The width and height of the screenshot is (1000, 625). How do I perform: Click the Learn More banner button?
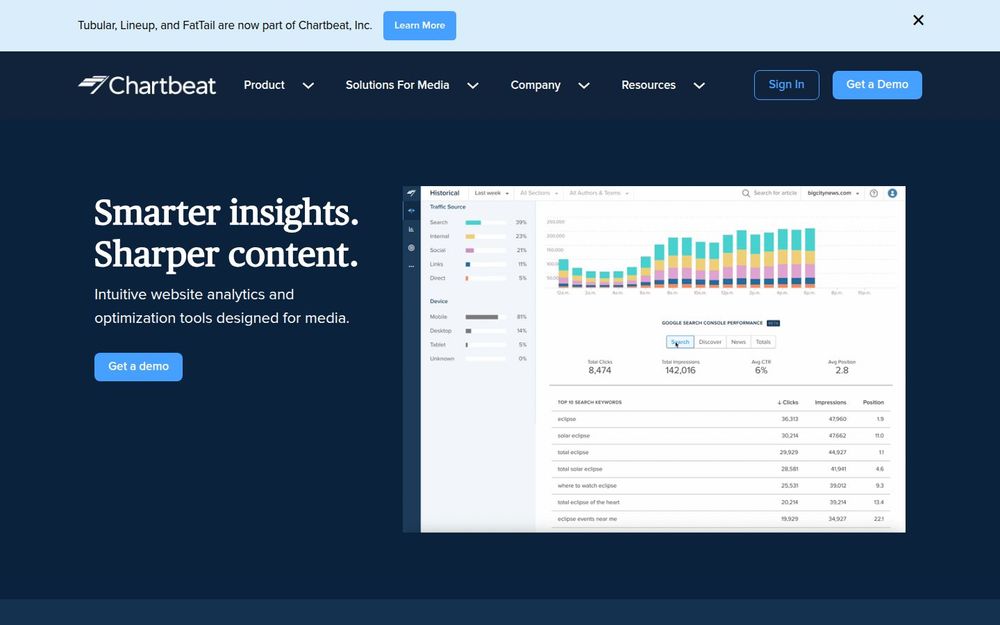click(419, 25)
